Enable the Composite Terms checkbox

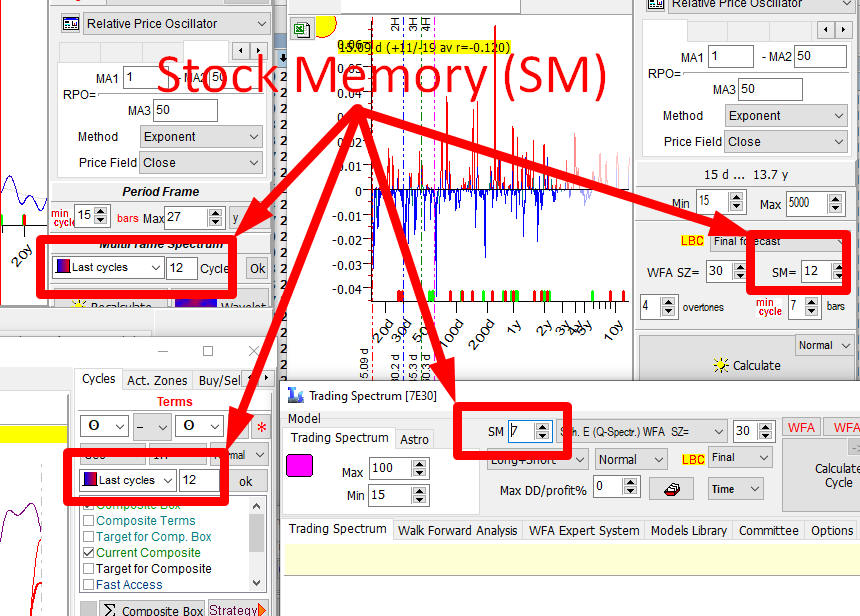(x=88, y=521)
